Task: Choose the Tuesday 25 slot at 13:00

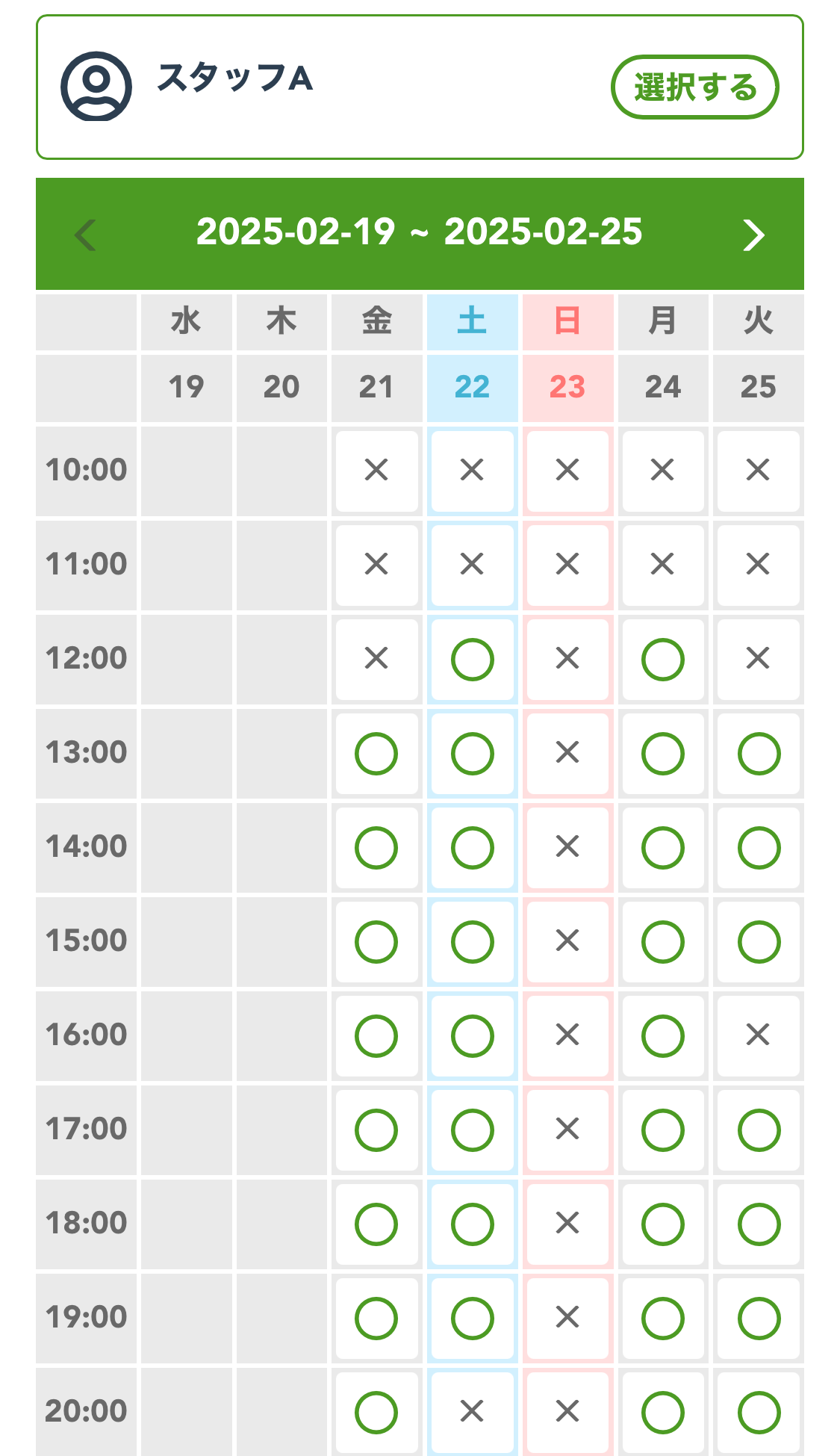Action: click(x=759, y=754)
